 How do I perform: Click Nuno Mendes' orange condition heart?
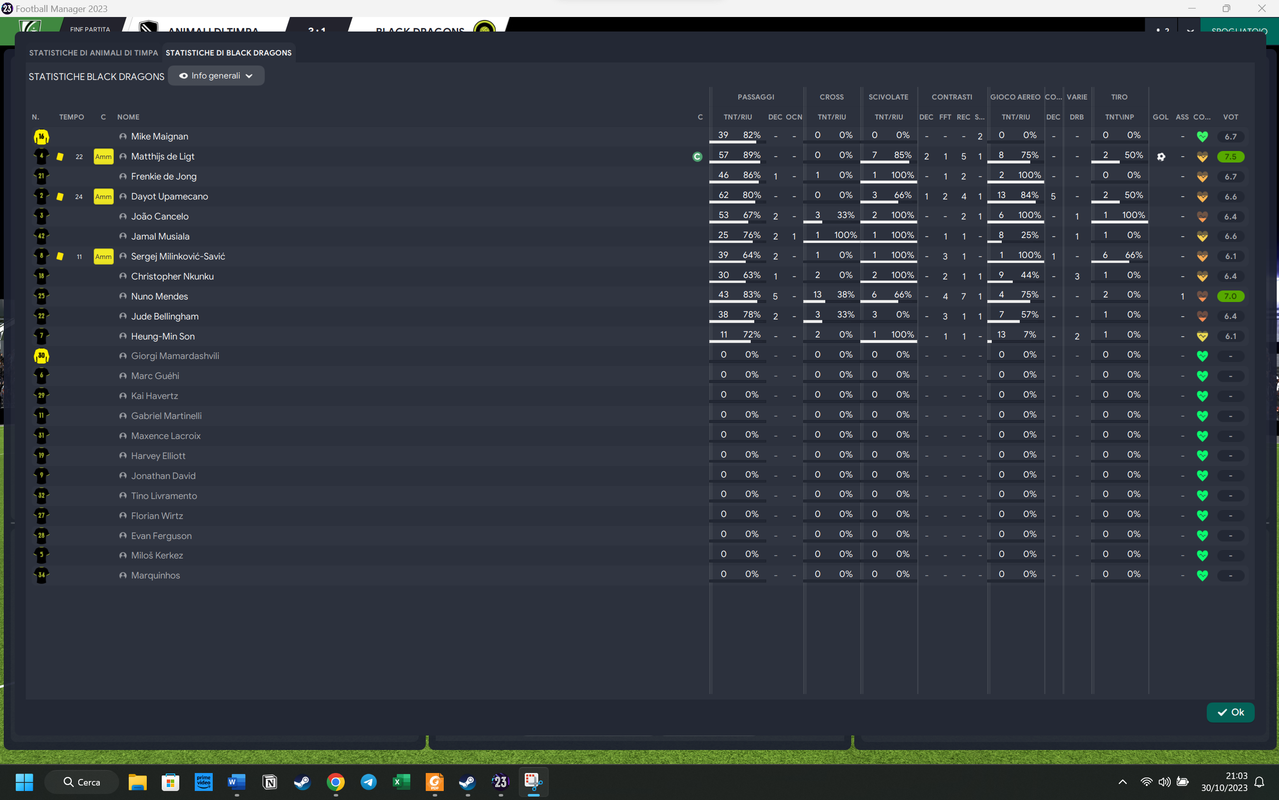tap(1202, 296)
